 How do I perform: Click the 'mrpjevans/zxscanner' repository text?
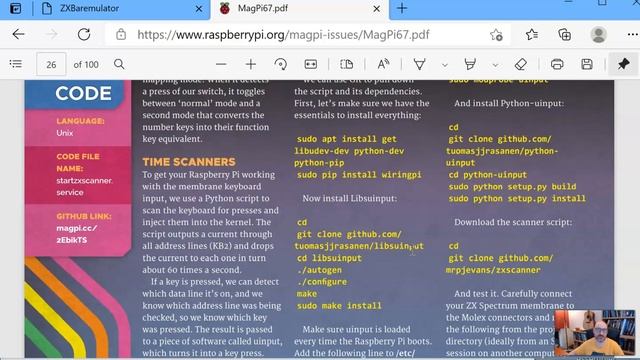pos(493,270)
